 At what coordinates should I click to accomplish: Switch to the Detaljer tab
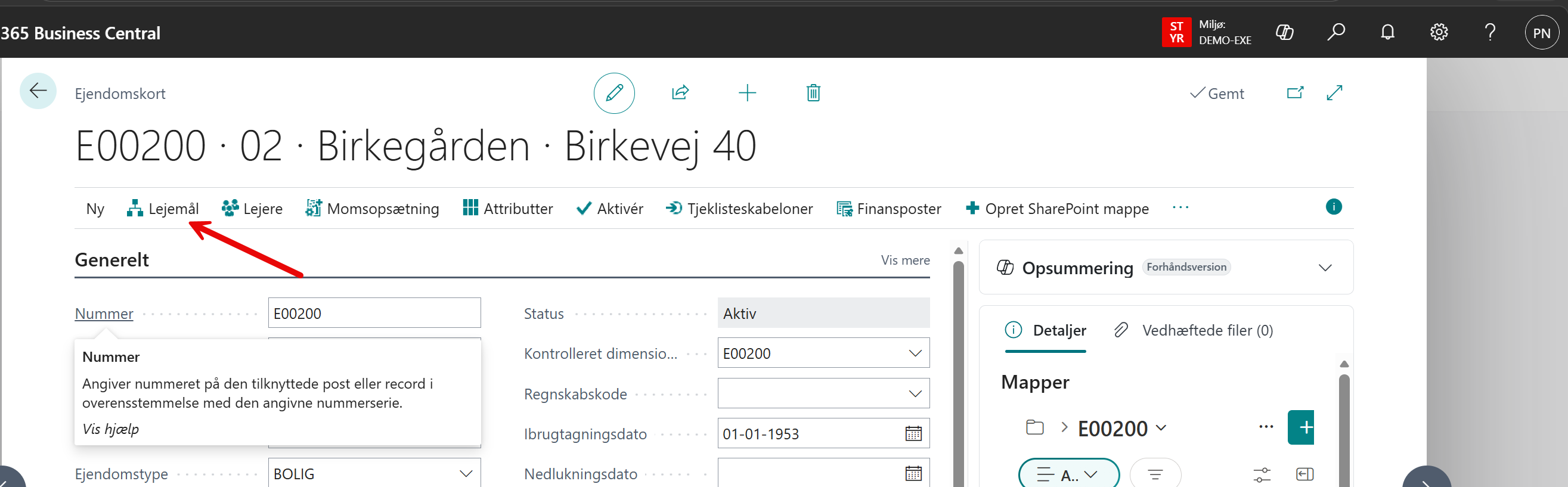point(1045,331)
